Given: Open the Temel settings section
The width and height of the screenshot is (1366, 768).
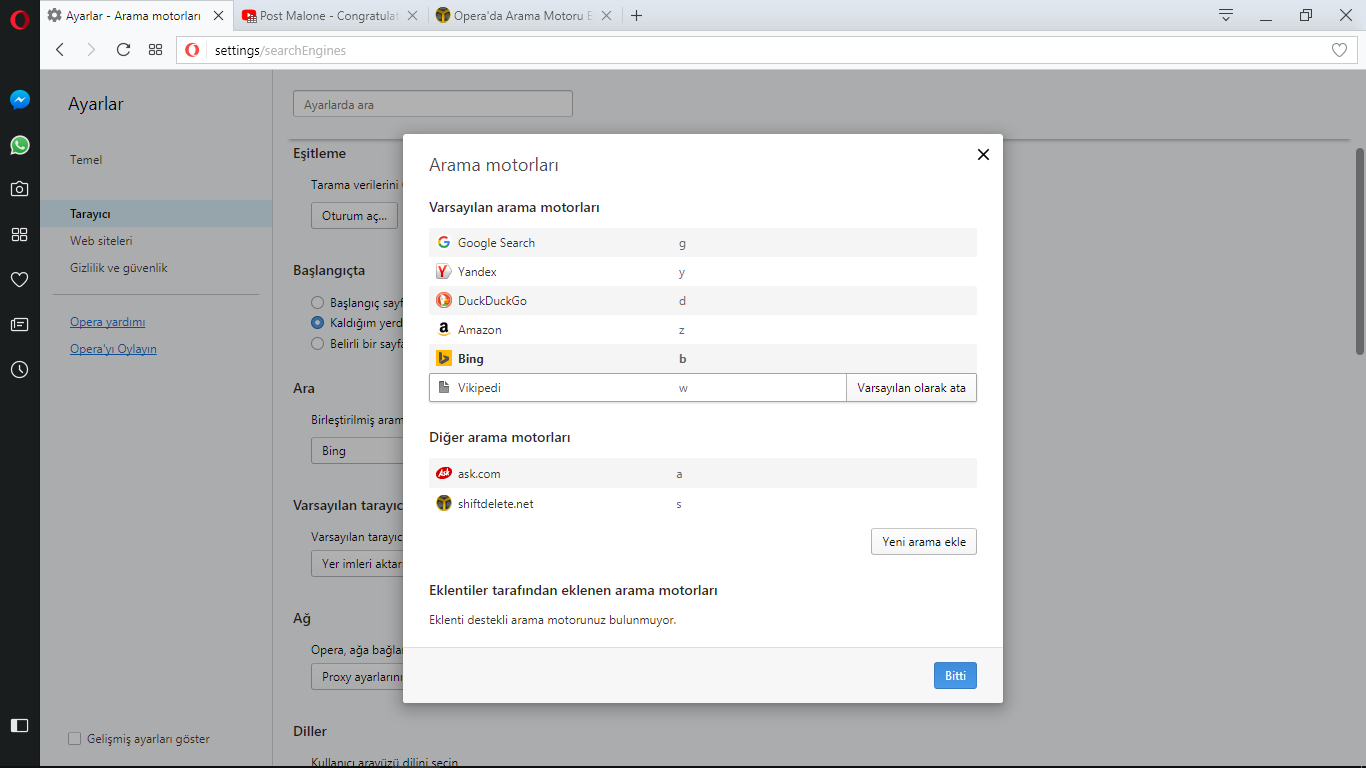Looking at the screenshot, I should tap(86, 160).
